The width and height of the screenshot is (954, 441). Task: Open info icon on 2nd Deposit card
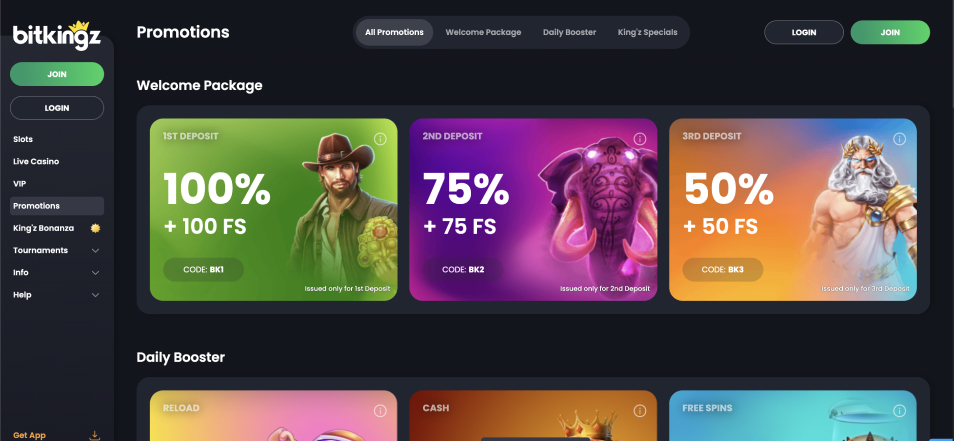640,139
